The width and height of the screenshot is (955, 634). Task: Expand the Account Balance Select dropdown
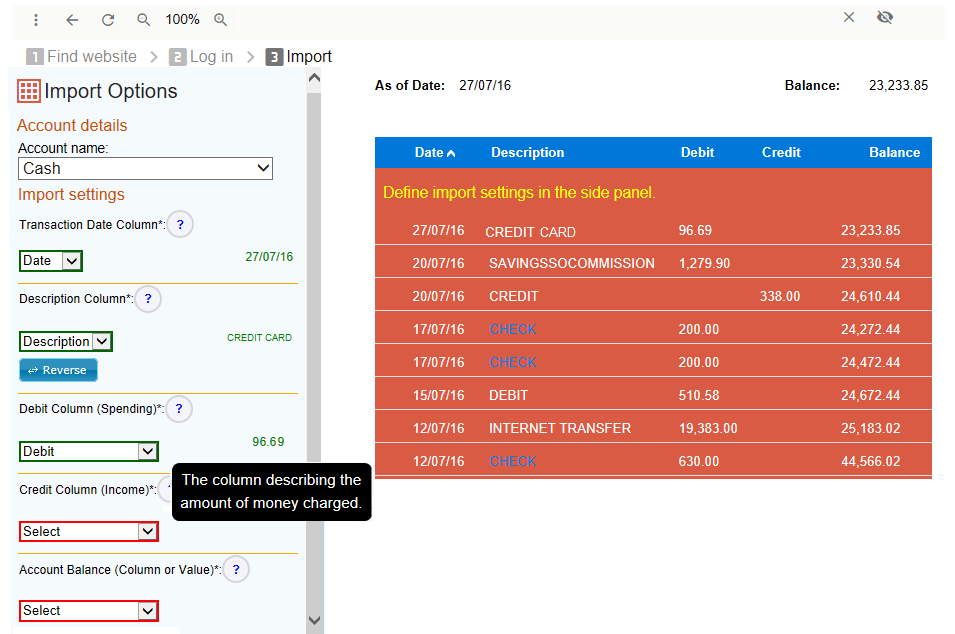89,611
